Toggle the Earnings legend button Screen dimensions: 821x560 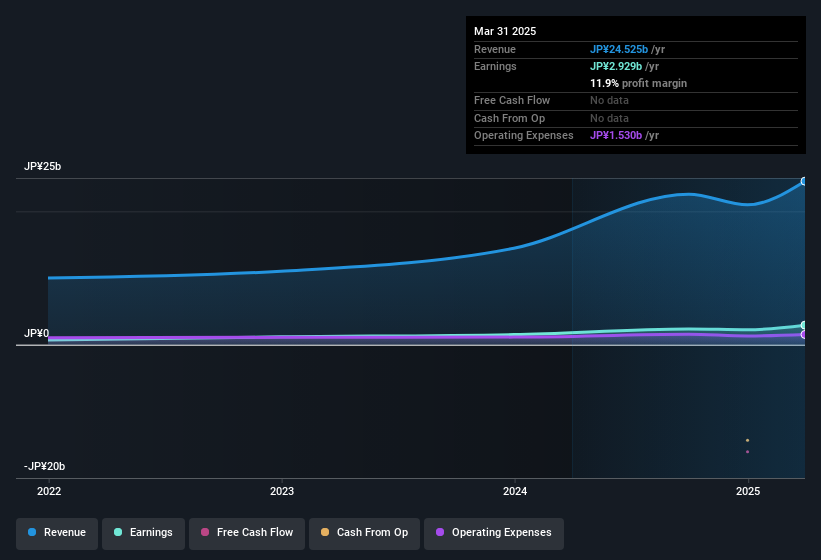coord(143,533)
